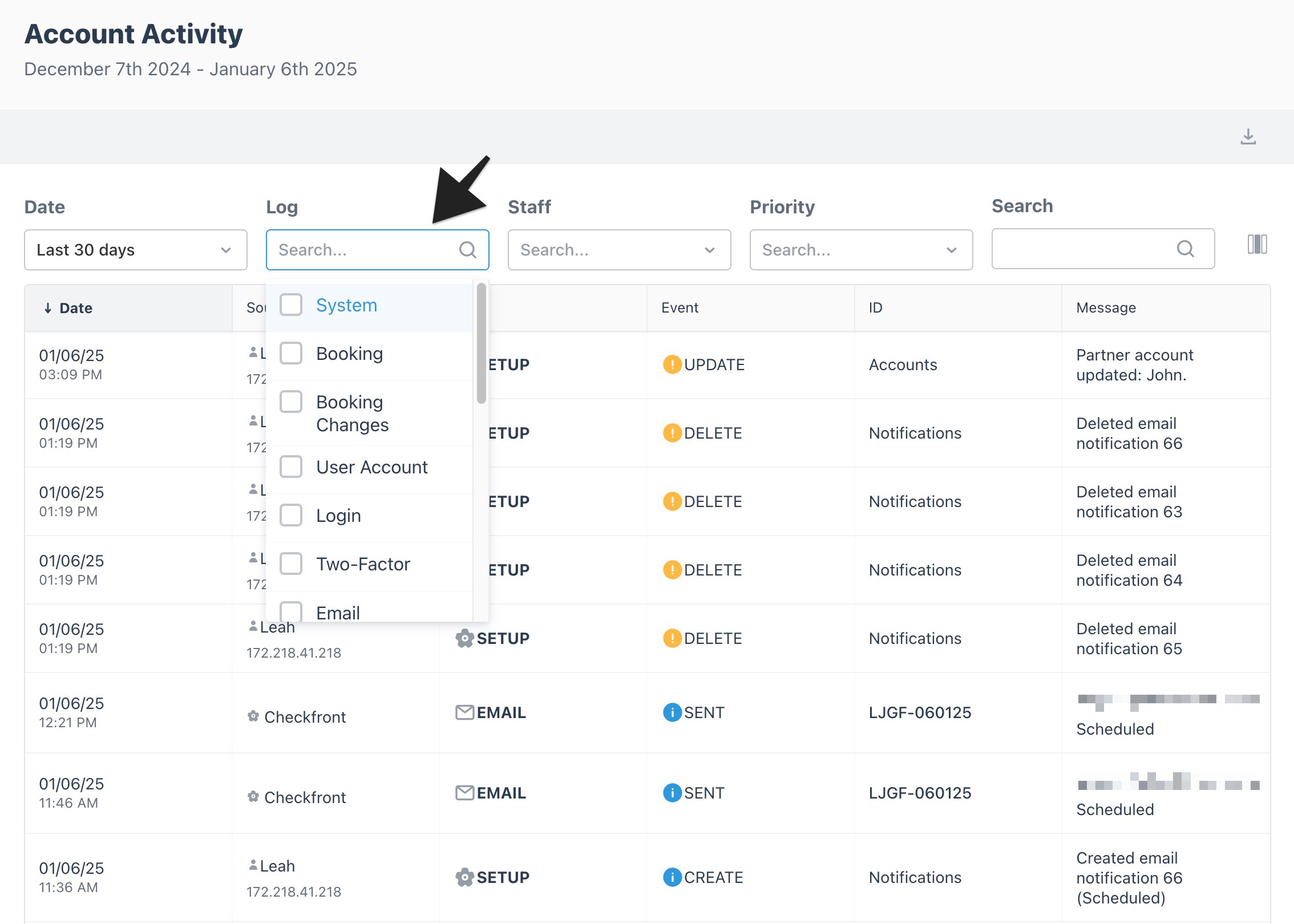Click the envelope icon in 11:46 AM row
1294x924 pixels.
point(464,792)
